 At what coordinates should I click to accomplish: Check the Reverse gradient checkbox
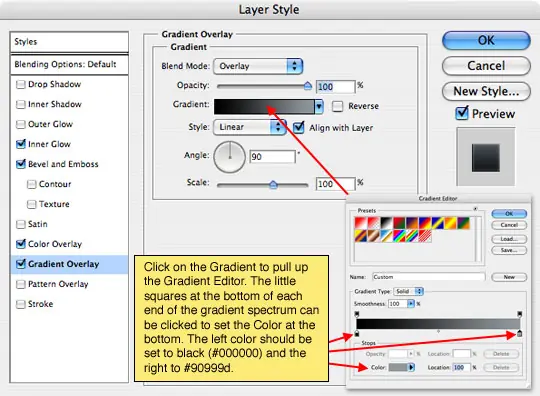pos(338,106)
